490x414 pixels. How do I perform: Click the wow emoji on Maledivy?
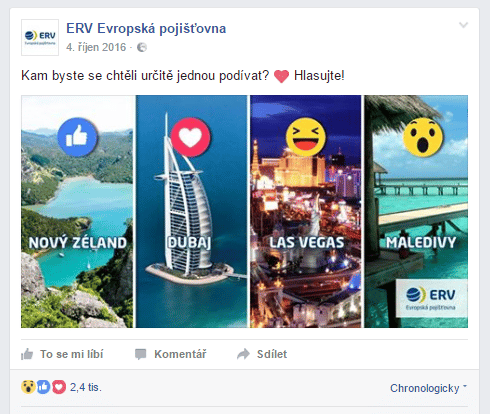pyautogui.click(x=423, y=137)
